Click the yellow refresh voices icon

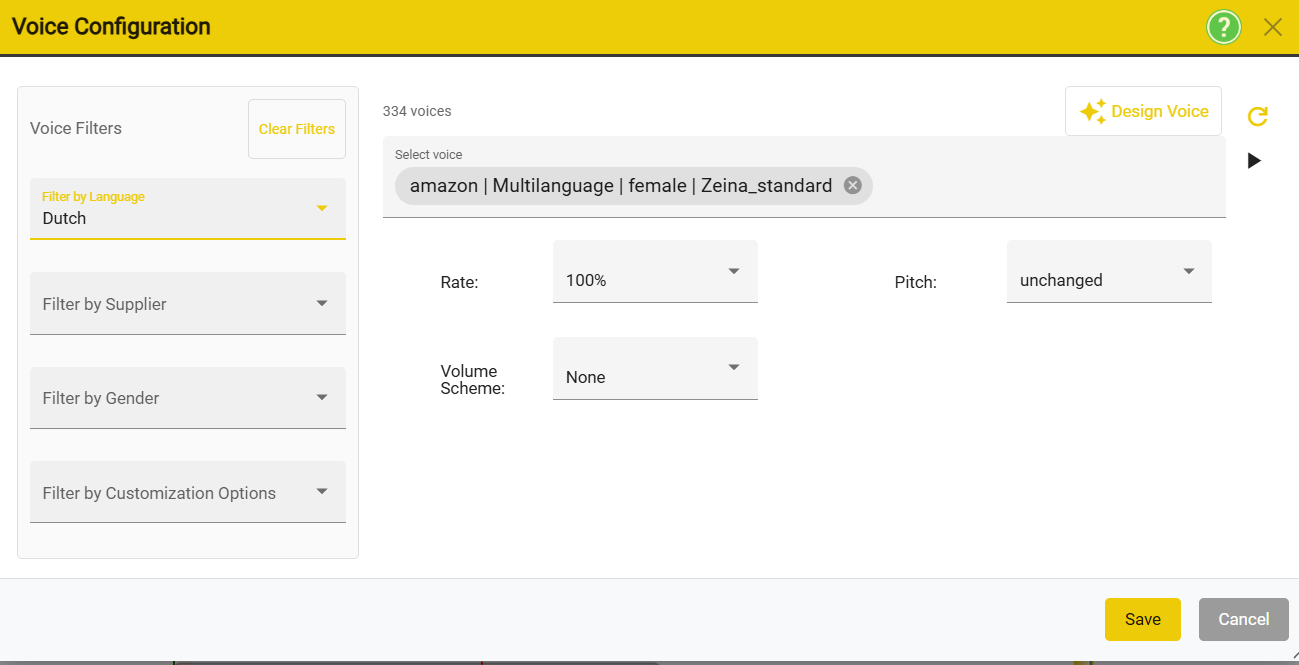[x=1258, y=116]
